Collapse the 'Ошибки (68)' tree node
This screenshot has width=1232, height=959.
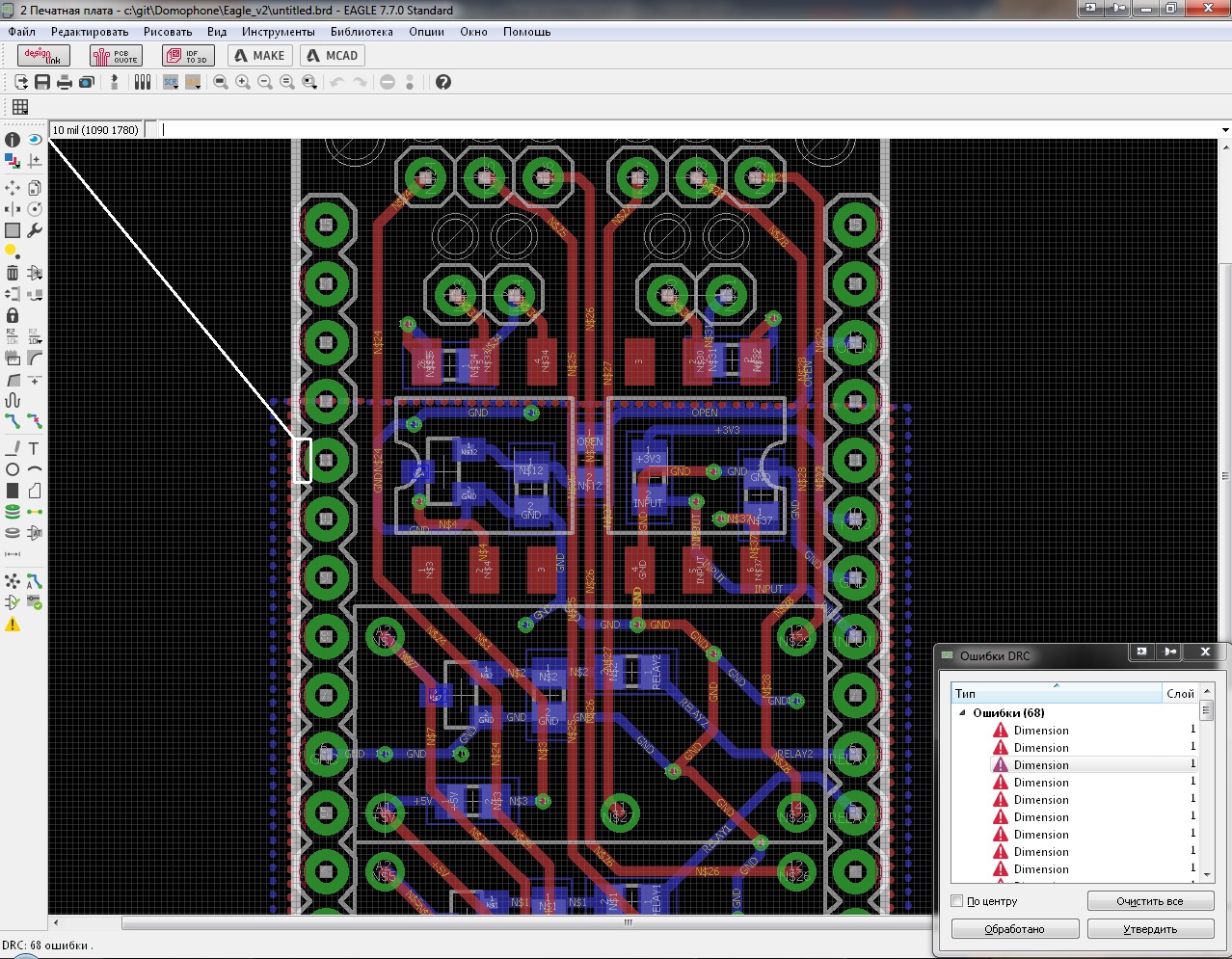pos(962,713)
